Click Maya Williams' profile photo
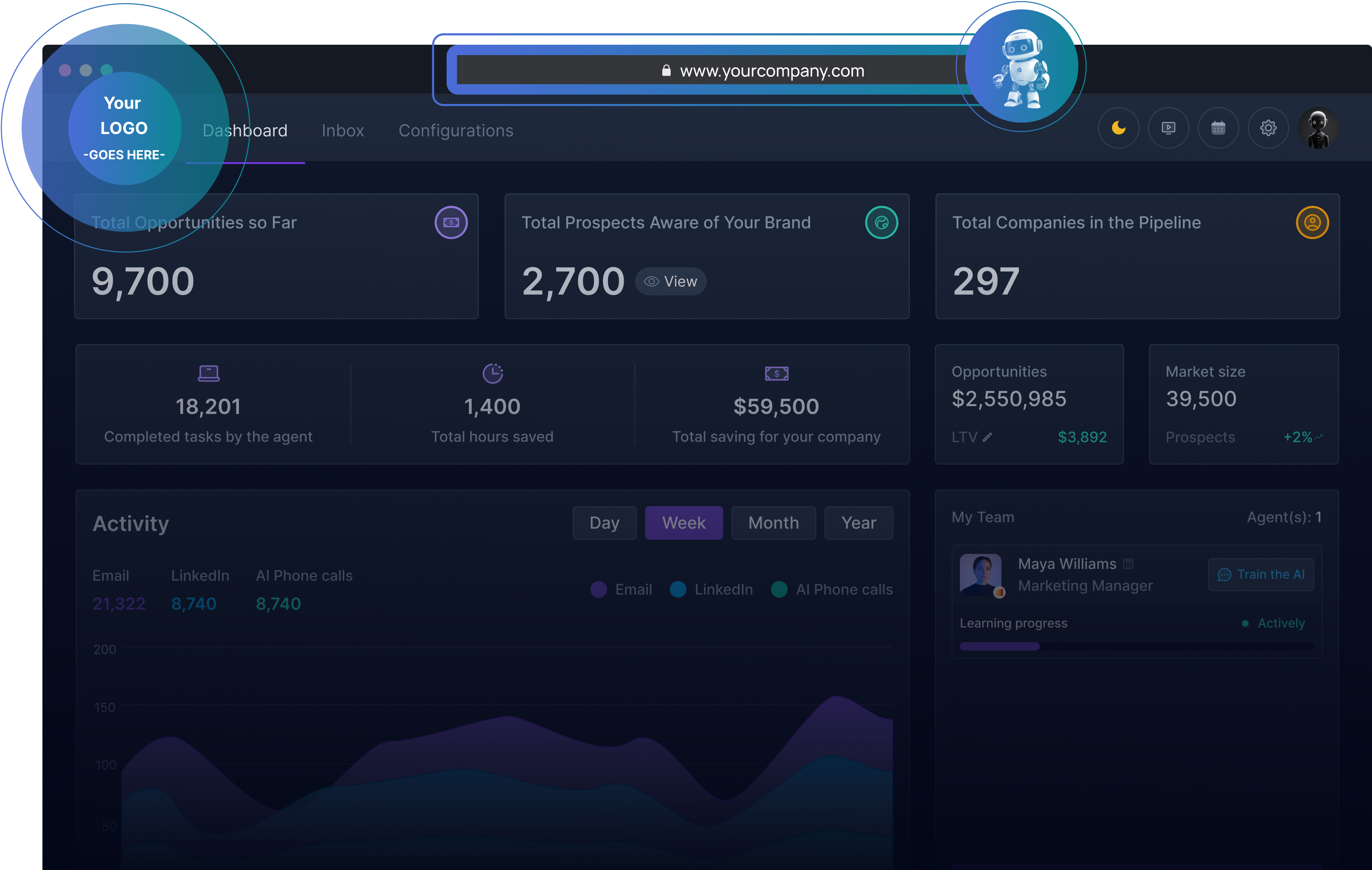The image size is (1372, 870). [981, 574]
